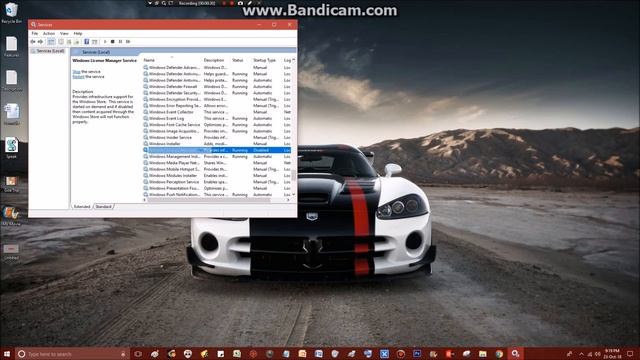Open the View menu

coord(64,33)
